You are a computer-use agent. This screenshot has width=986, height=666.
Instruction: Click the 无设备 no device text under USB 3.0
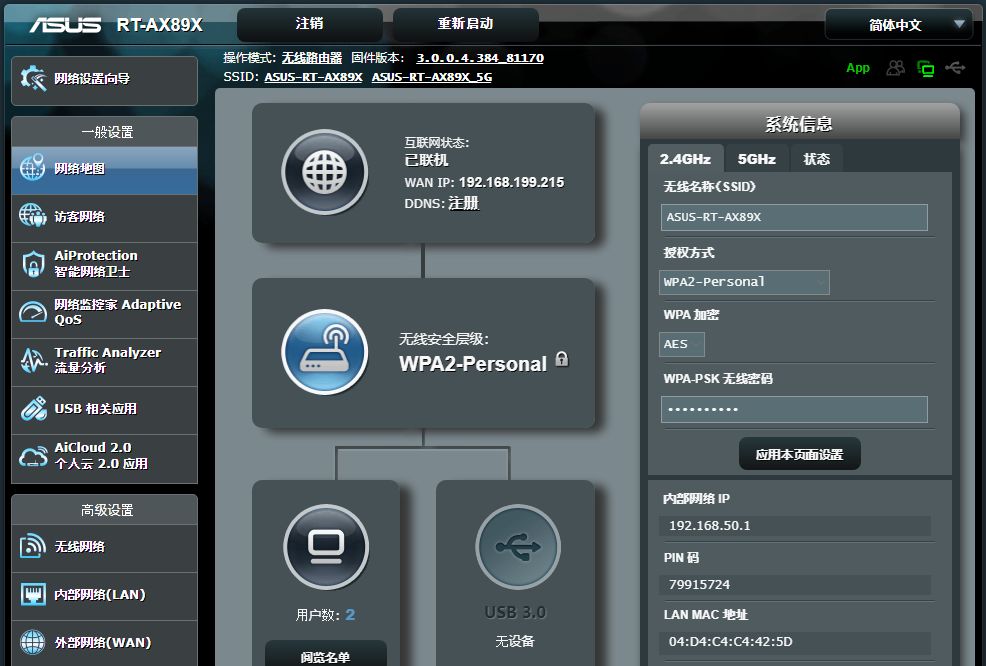pyautogui.click(x=515, y=641)
